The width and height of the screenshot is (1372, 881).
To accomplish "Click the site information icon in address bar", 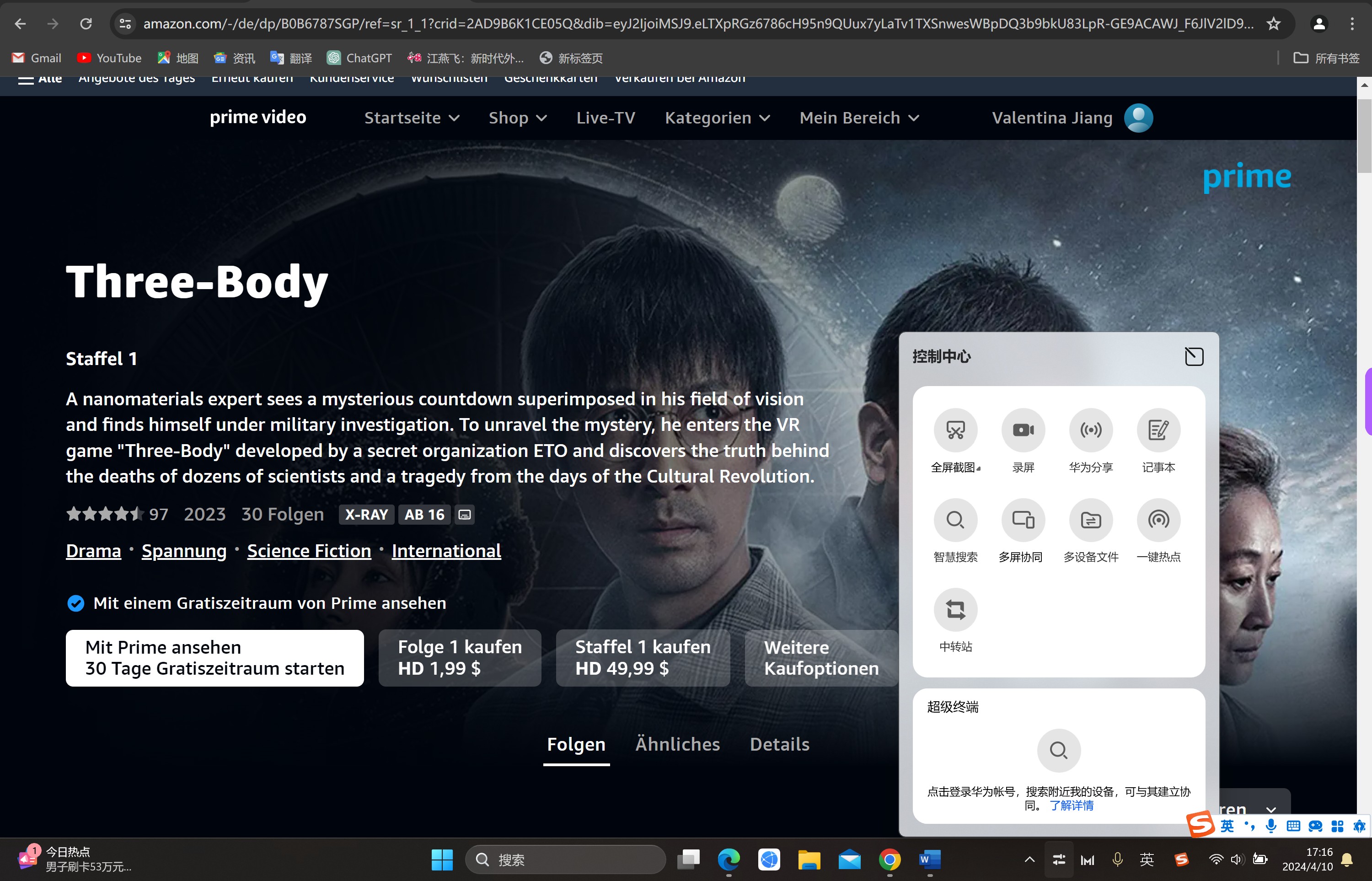I will tap(125, 23).
